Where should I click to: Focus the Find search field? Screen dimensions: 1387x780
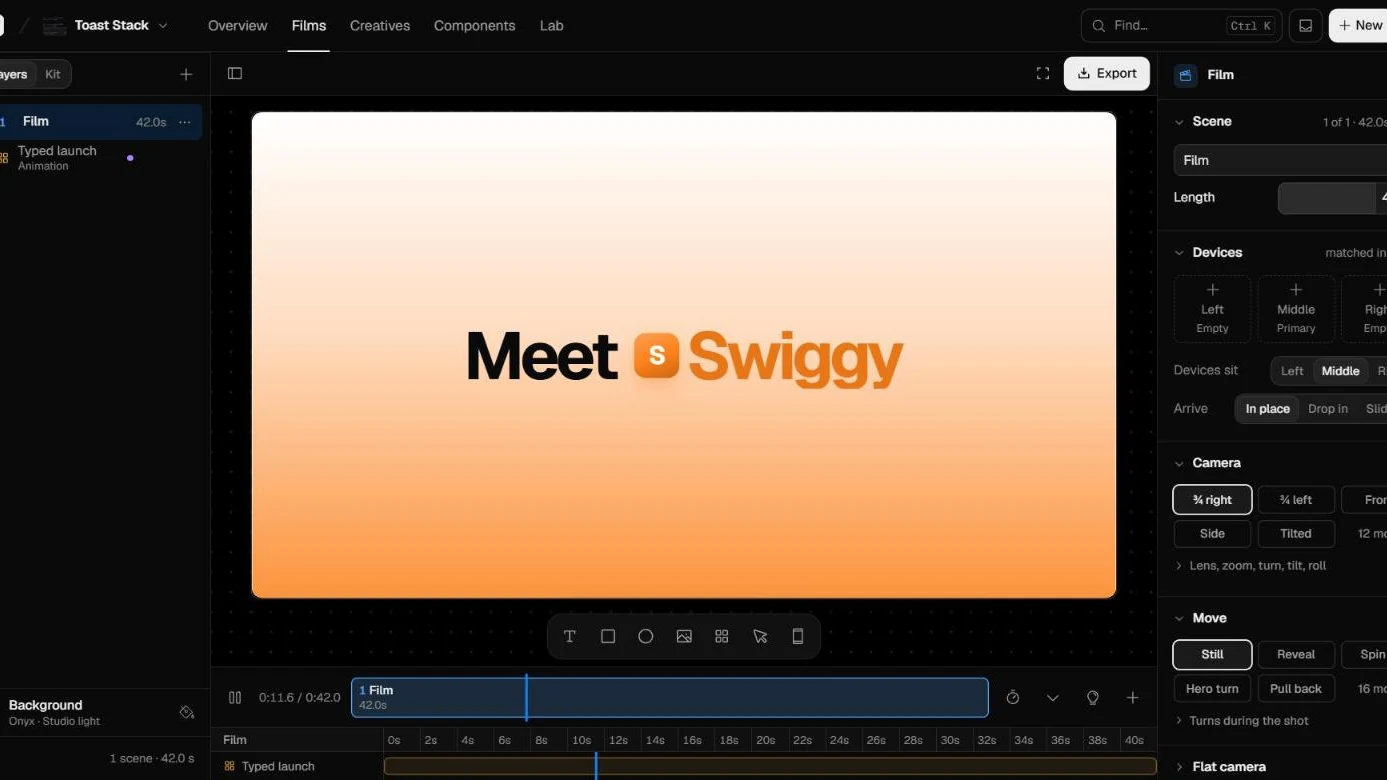pyautogui.click(x=1181, y=25)
